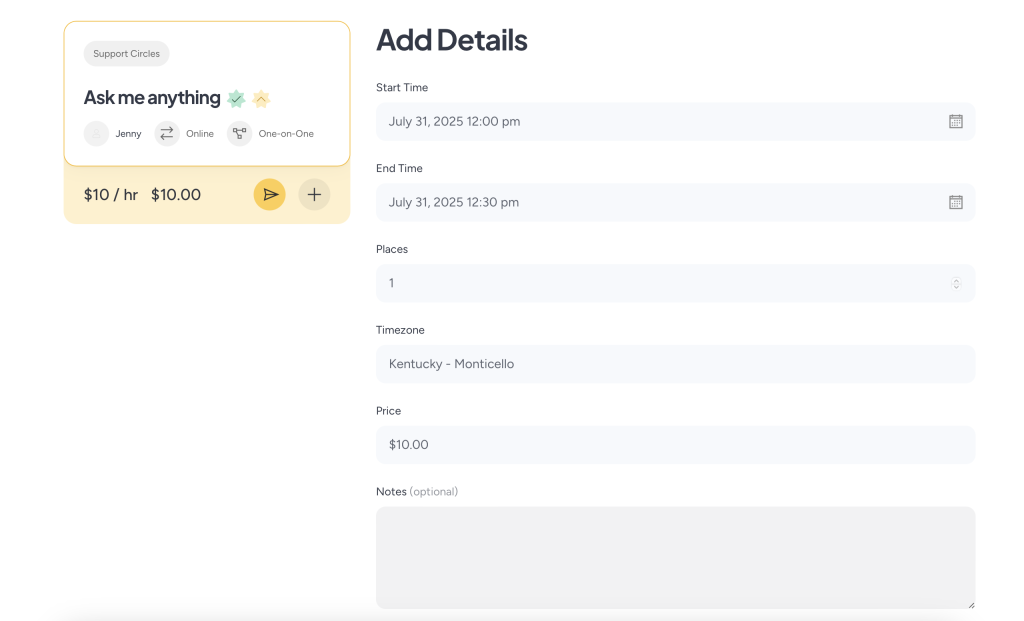Image resolution: width=1024 pixels, height=621 pixels.
Task: Select the Price field showing $10.00
Action: (x=675, y=445)
